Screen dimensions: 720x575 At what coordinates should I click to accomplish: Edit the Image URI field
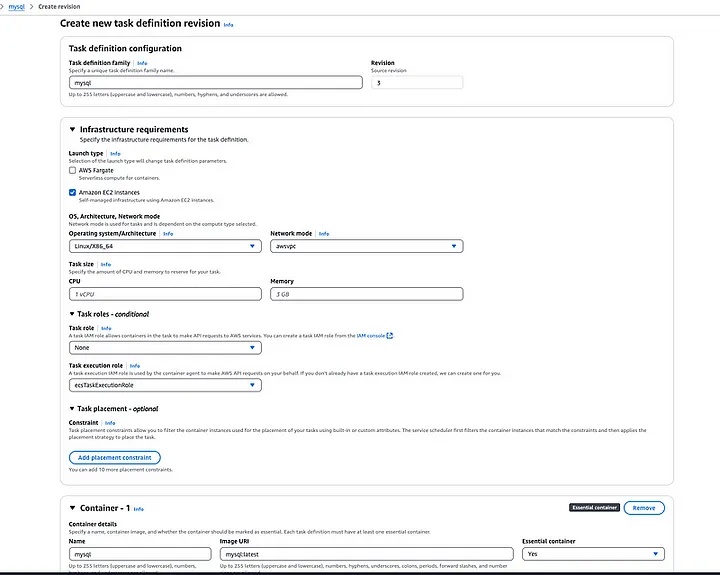[366, 554]
